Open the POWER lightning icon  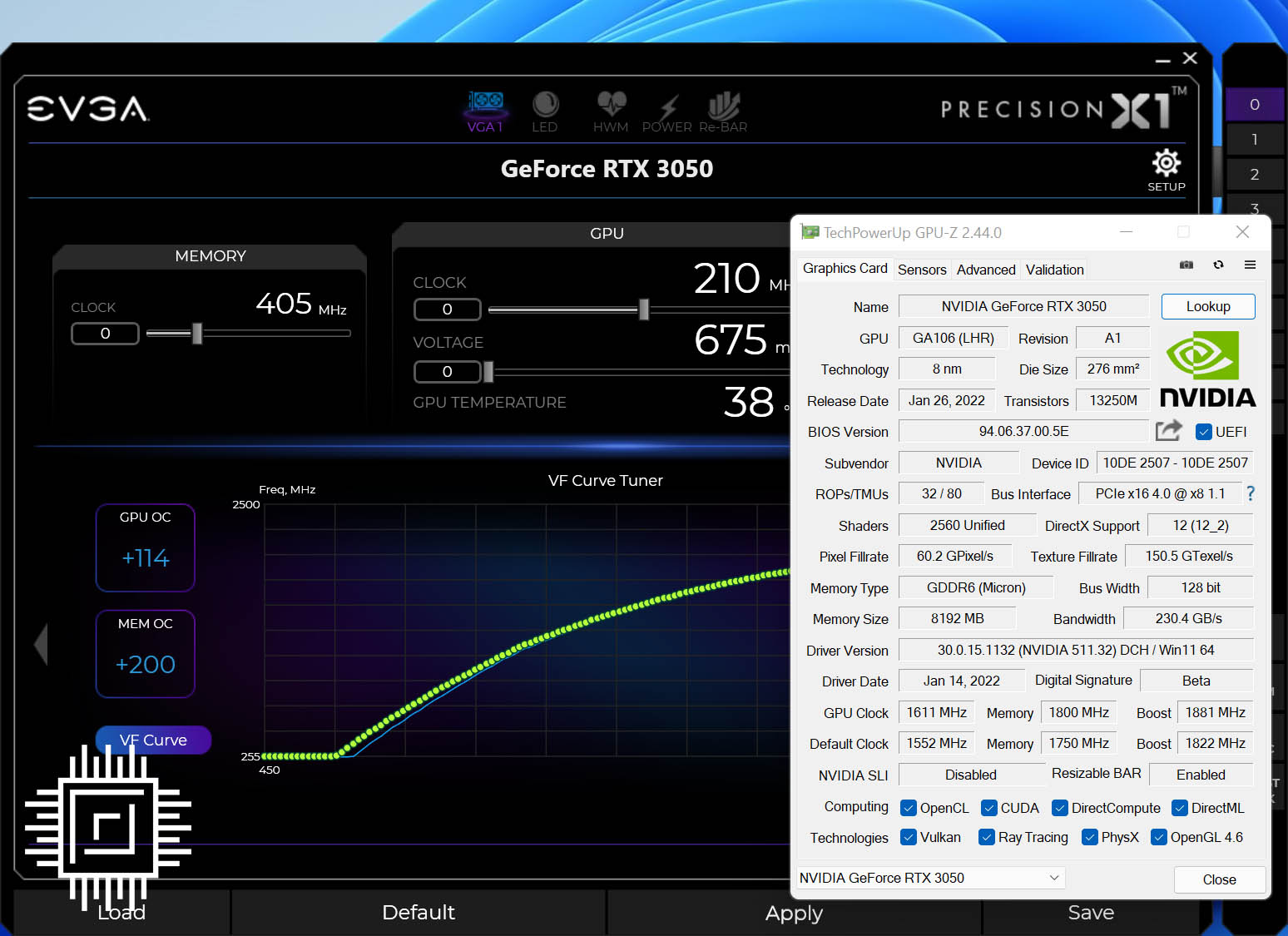(667, 111)
